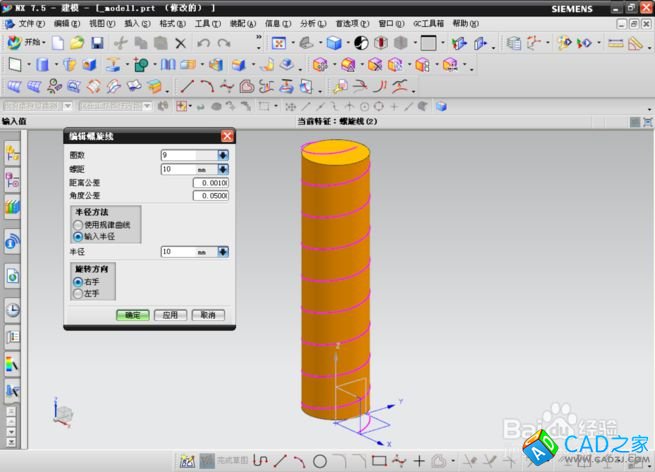Click the 取消 button
The width and height of the screenshot is (655, 472).
tap(207, 315)
